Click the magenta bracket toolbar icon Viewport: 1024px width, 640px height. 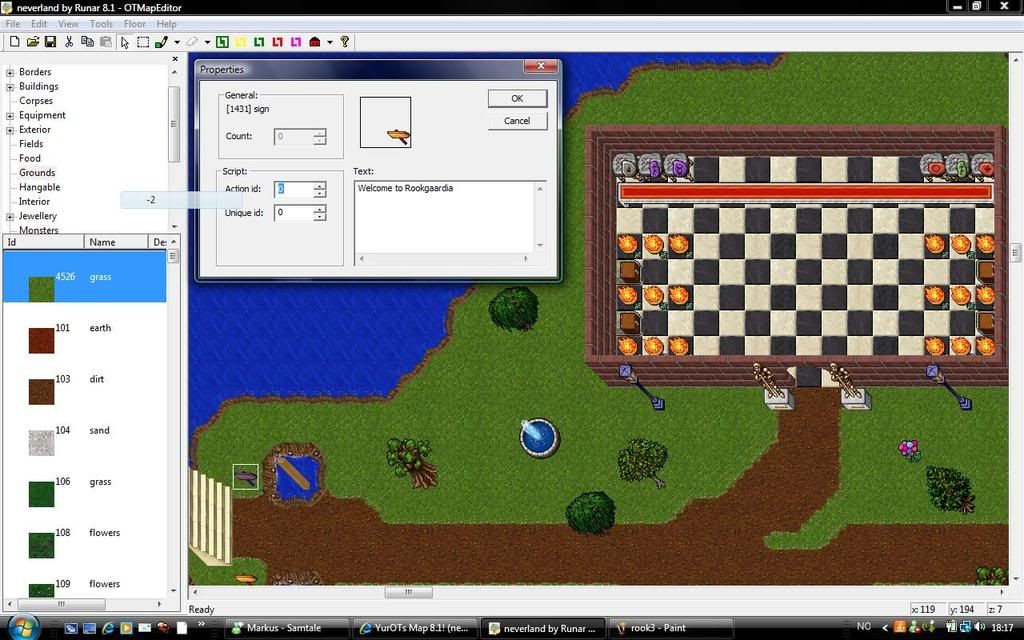pos(296,42)
